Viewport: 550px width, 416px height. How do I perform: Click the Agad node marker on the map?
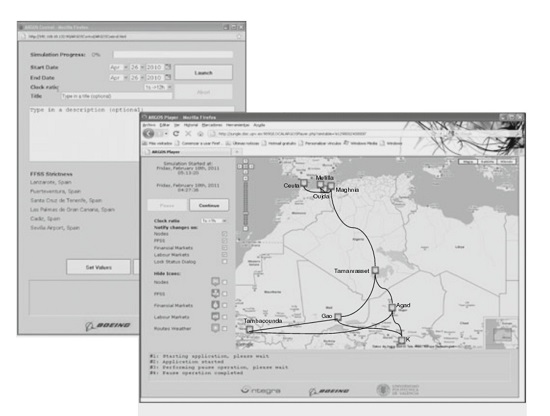pos(392,308)
